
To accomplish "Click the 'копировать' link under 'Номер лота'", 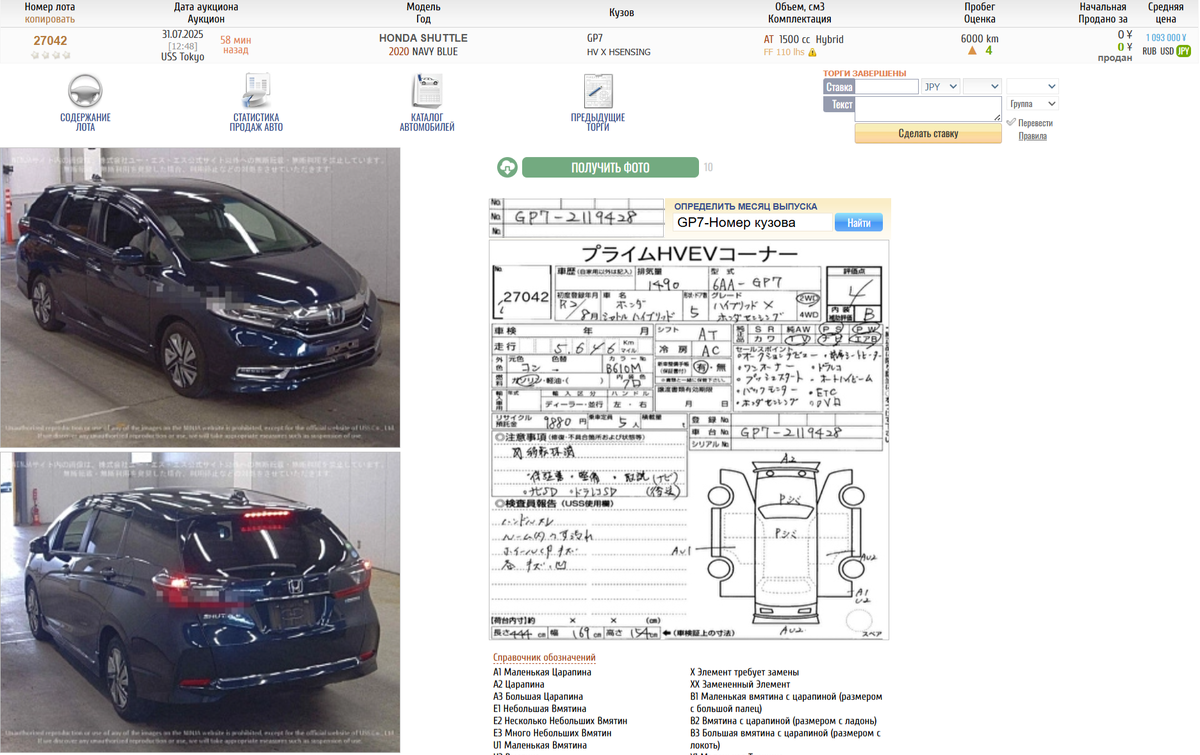I will click(x=50, y=19).
